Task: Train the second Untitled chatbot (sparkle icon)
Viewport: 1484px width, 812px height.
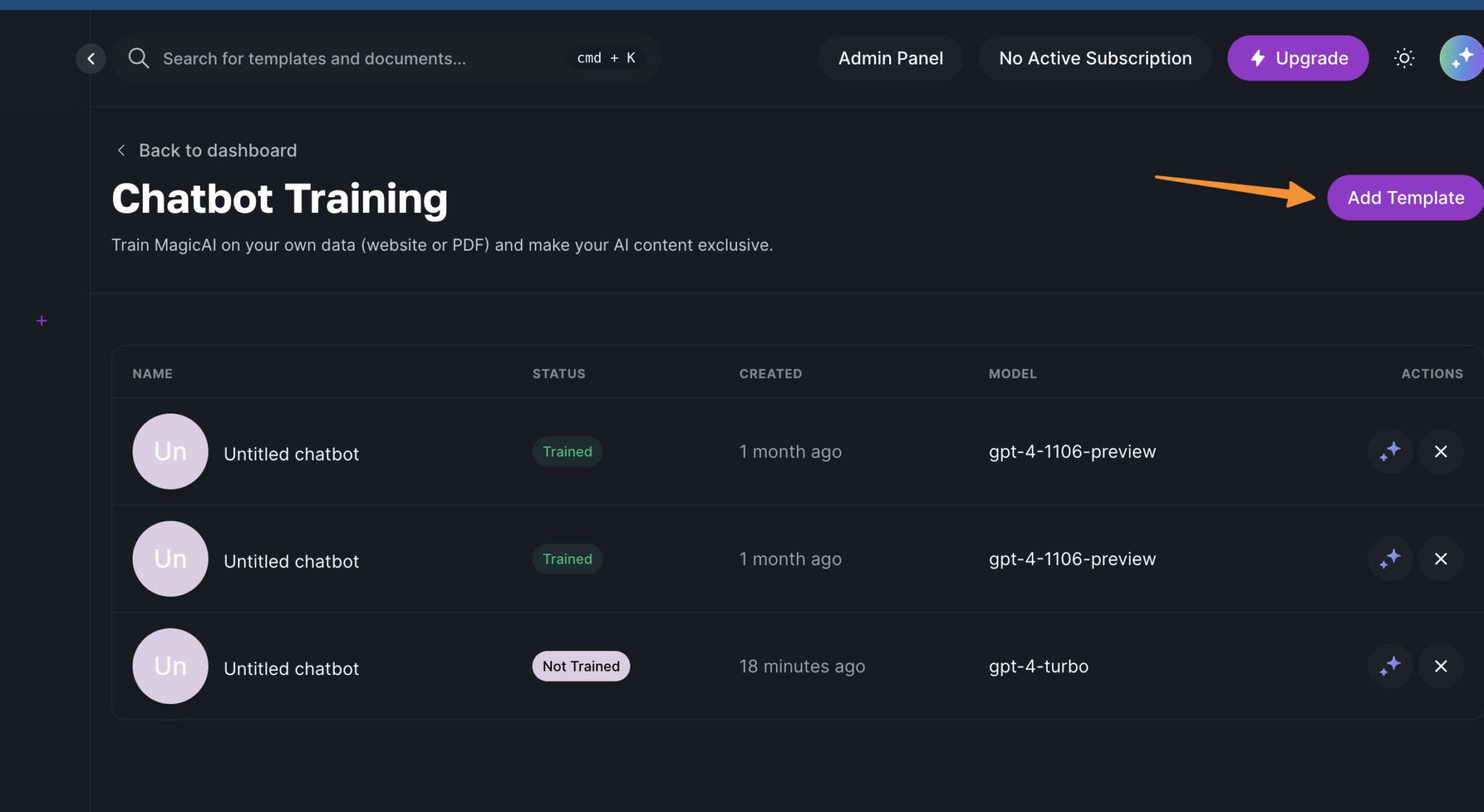Action: (1390, 558)
